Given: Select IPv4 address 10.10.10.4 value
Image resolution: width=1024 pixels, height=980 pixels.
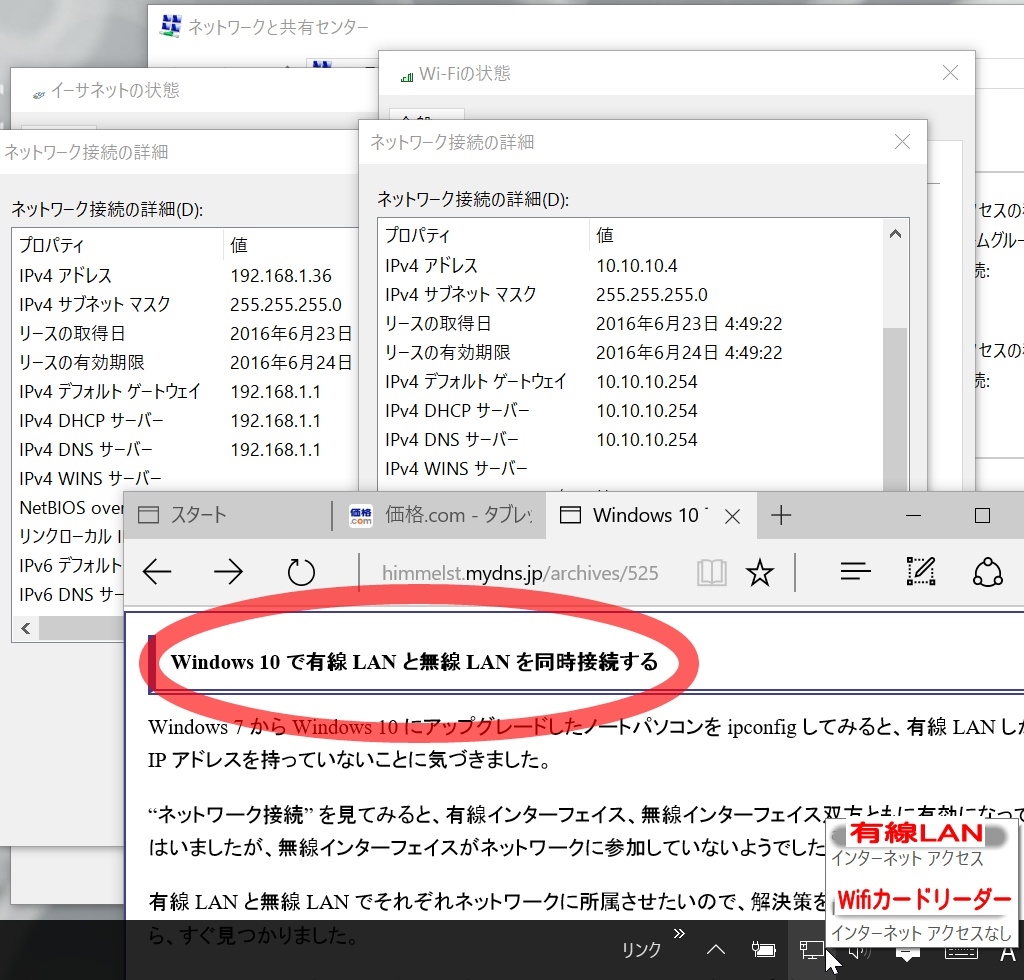Looking at the screenshot, I should coord(637,266).
